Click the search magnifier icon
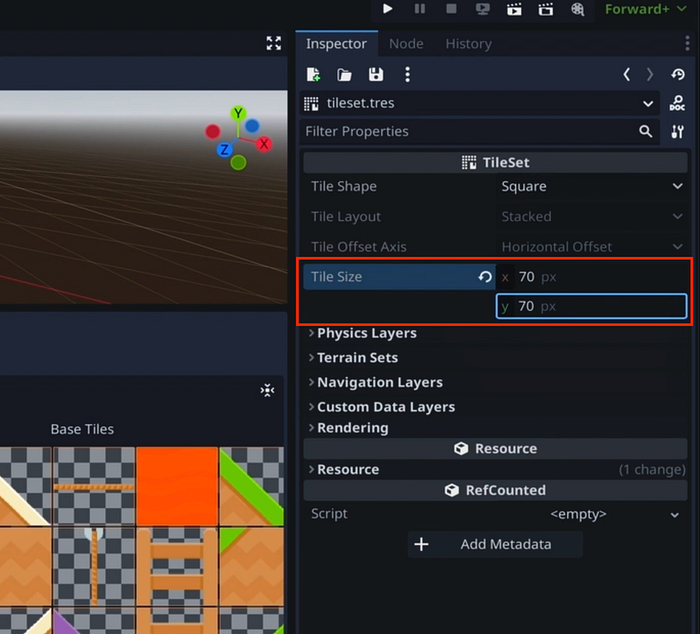Image resolution: width=700 pixels, height=634 pixels. 646,131
